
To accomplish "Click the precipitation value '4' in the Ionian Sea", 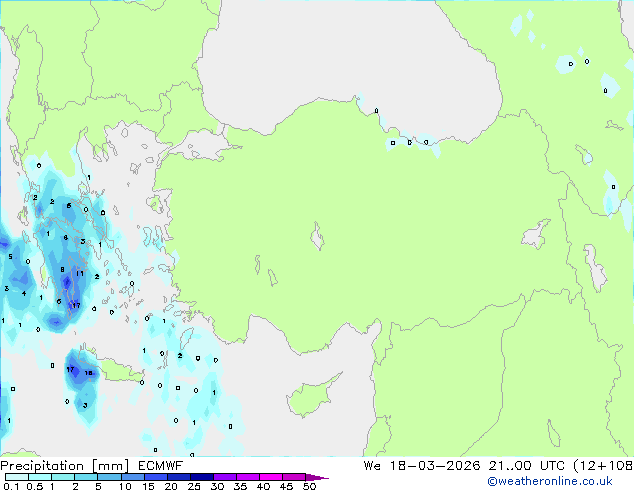I will [x=24, y=294].
